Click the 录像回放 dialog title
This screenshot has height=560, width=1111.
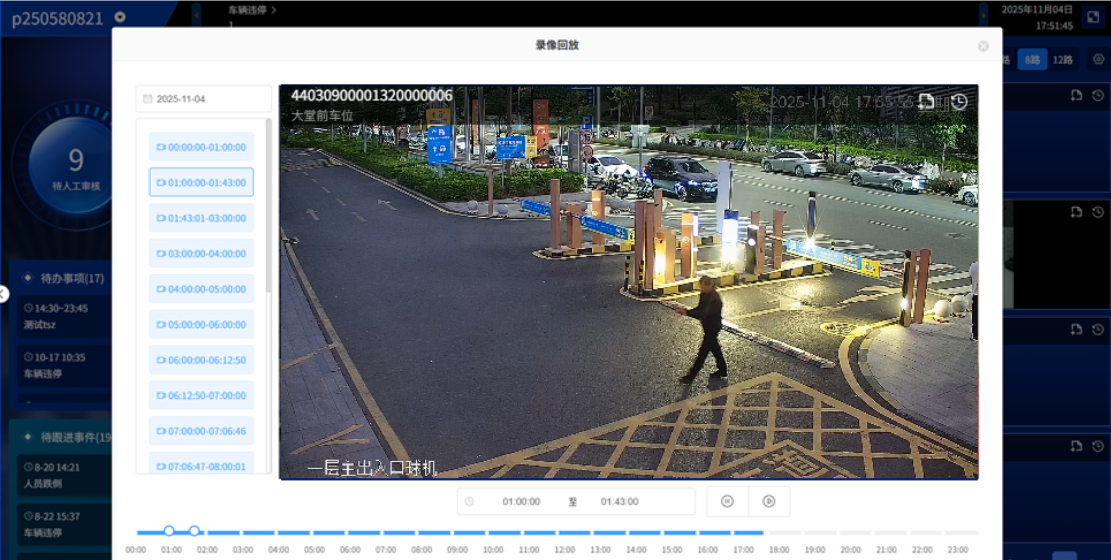click(557, 45)
